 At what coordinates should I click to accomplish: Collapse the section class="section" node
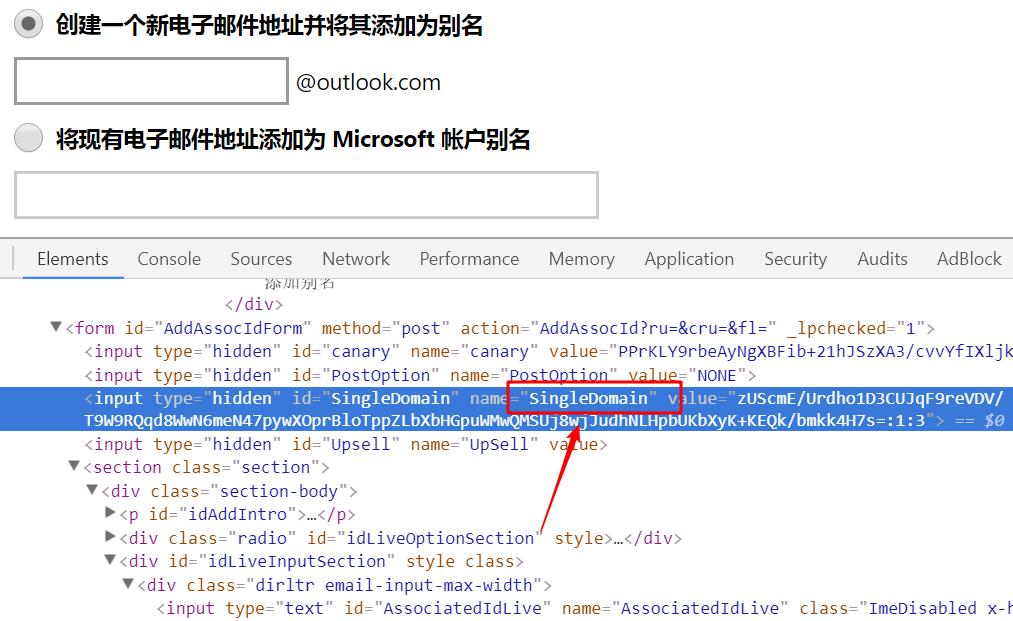coord(74,467)
